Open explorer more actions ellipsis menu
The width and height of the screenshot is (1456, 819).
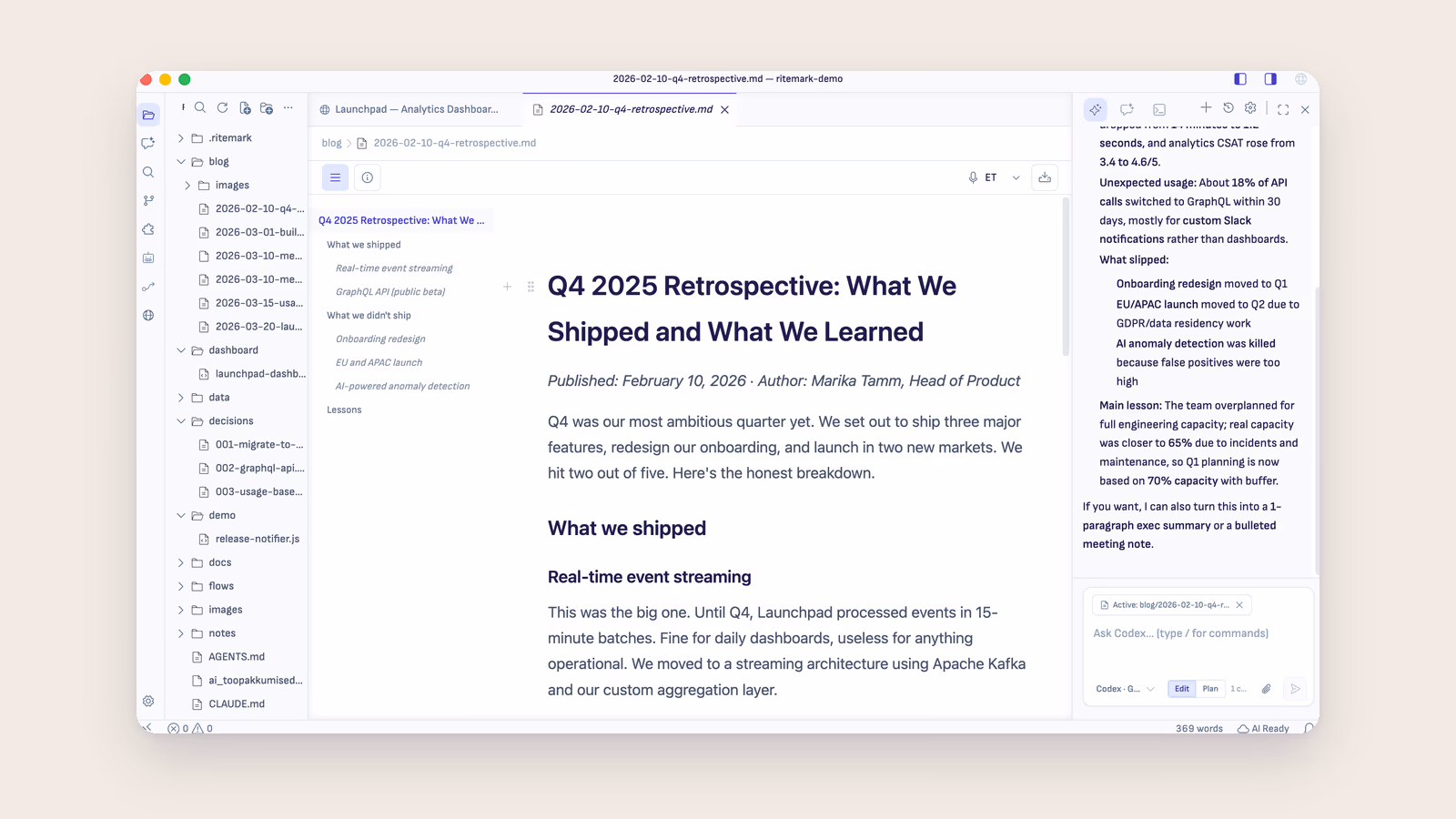[x=288, y=107]
